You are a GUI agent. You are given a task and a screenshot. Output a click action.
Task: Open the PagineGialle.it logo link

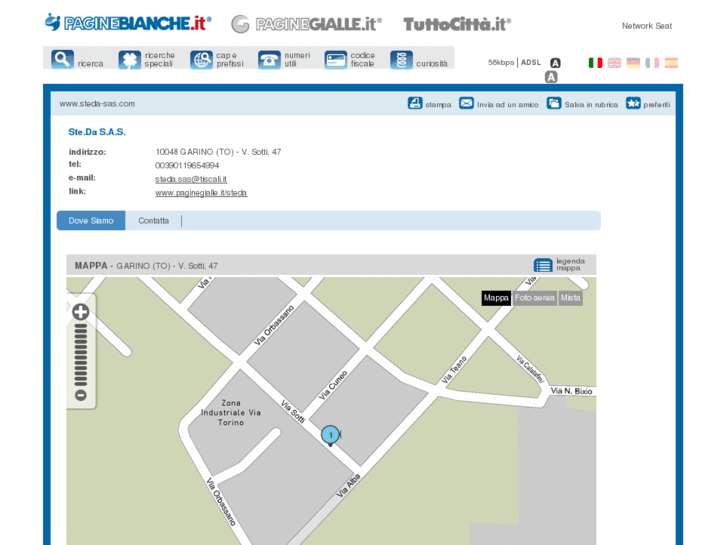[x=306, y=24]
